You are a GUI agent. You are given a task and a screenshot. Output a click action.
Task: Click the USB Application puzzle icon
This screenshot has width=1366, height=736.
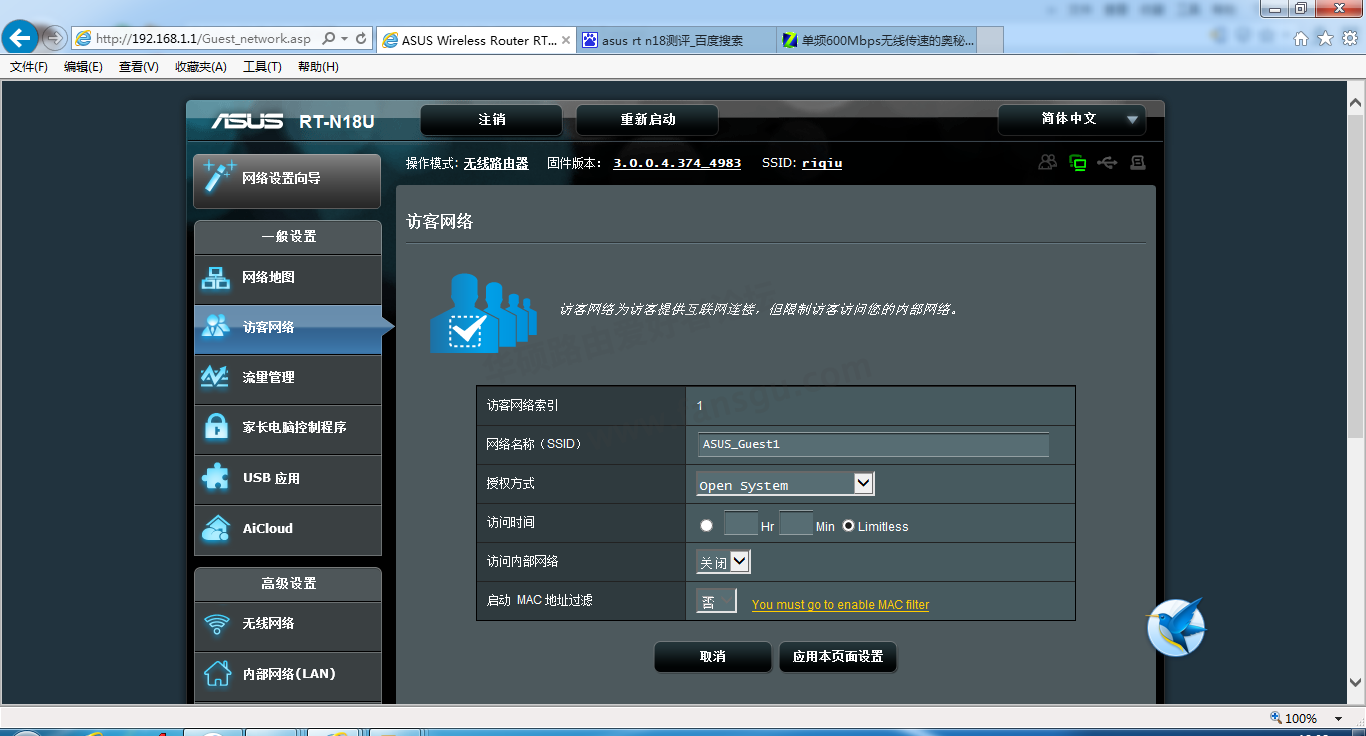tap(215, 478)
